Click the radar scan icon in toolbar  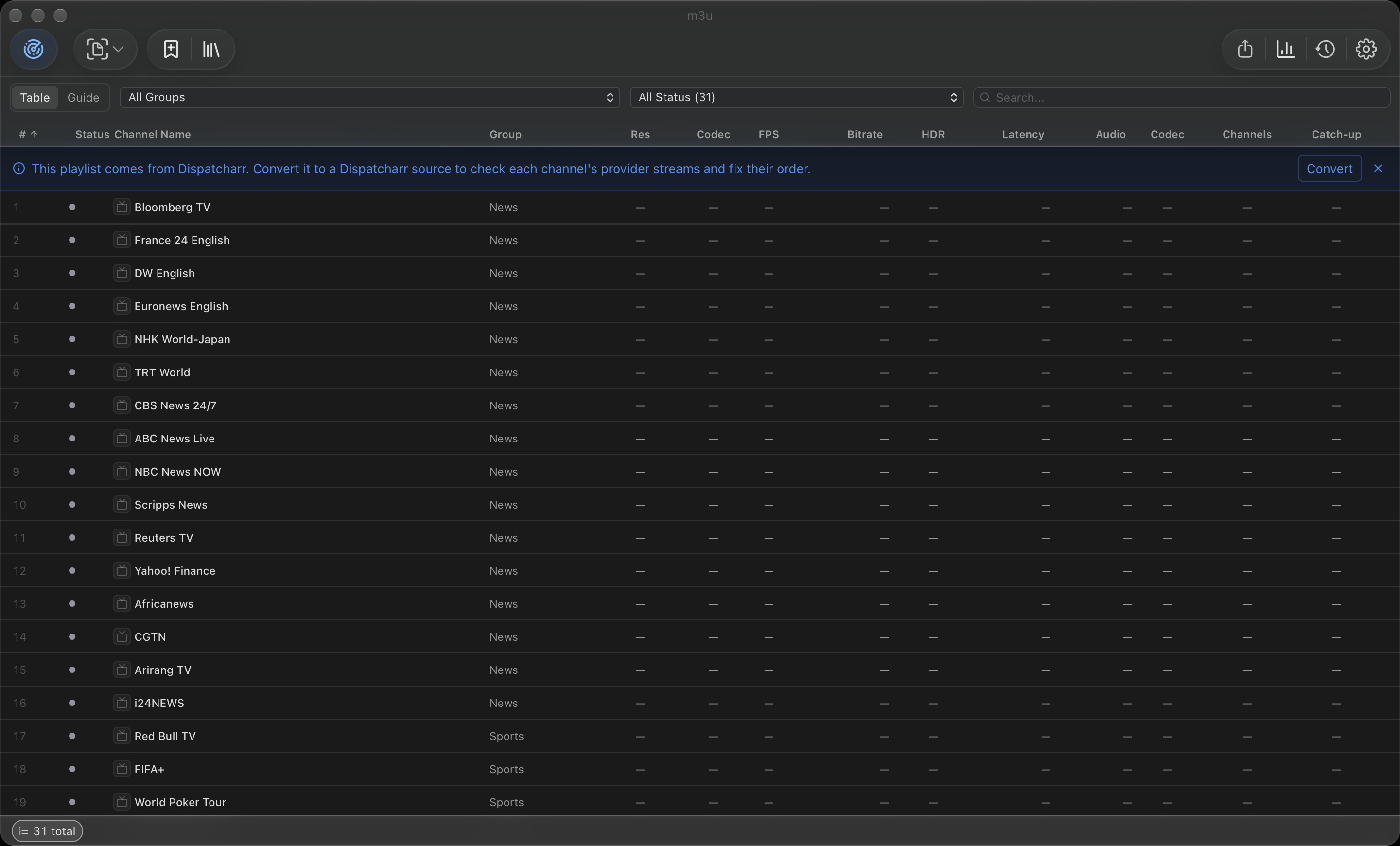[34, 49]
